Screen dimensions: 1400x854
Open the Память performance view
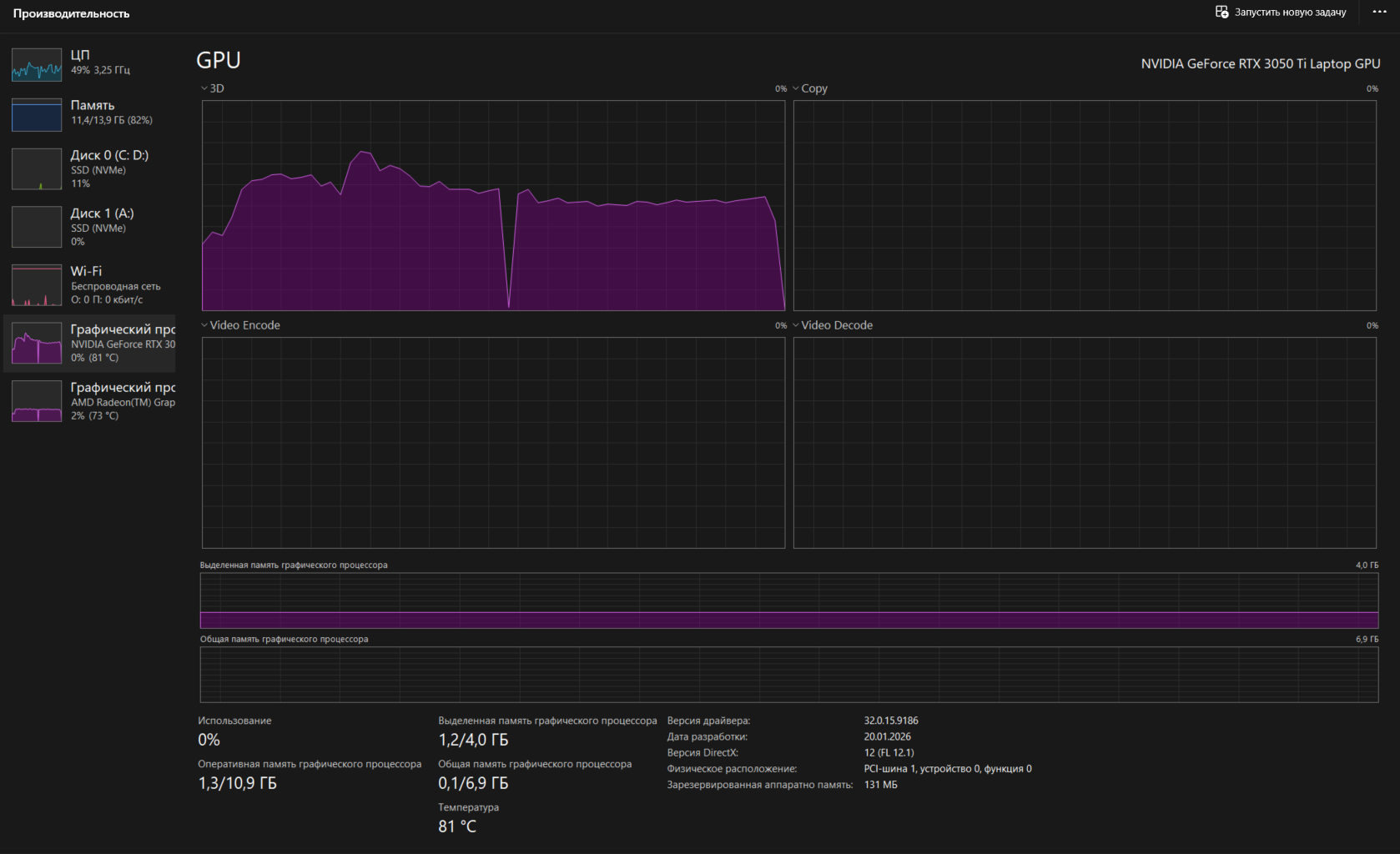tap(90, 113)
